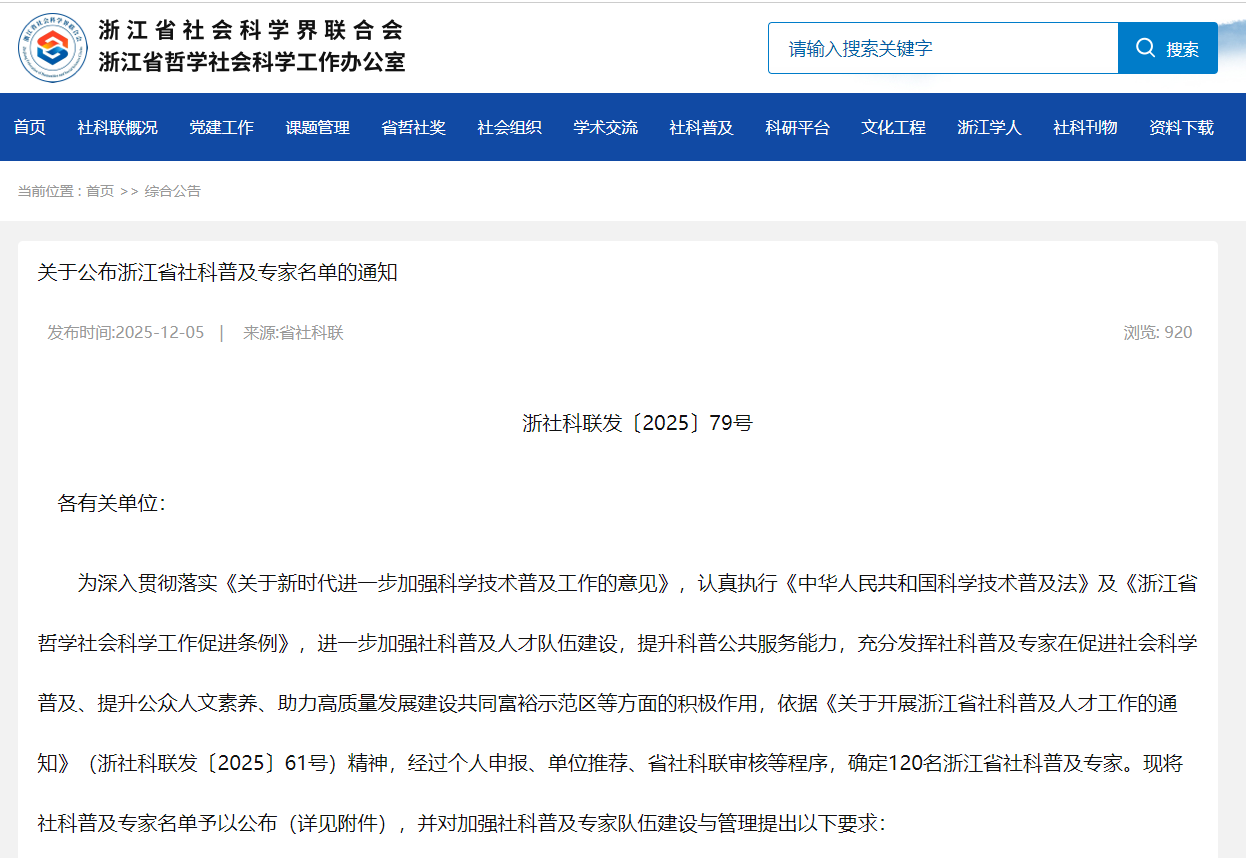Click the magnifying glass search icon
Screen dimensions: 1246x858
click(1145, 48)
